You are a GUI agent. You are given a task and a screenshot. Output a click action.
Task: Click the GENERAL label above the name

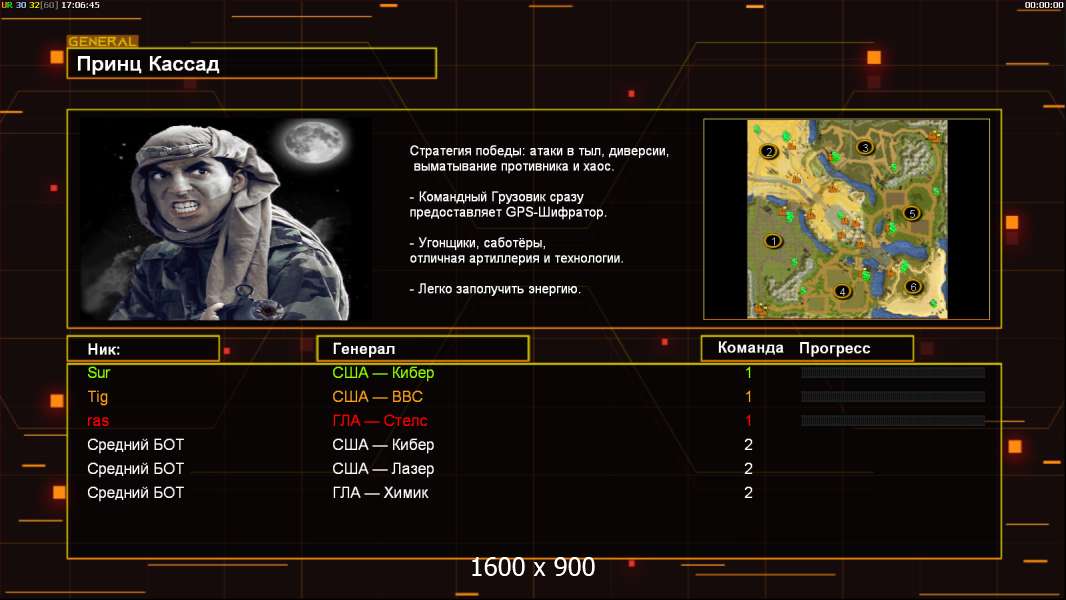pyautogui.click(x=103, y=41)
